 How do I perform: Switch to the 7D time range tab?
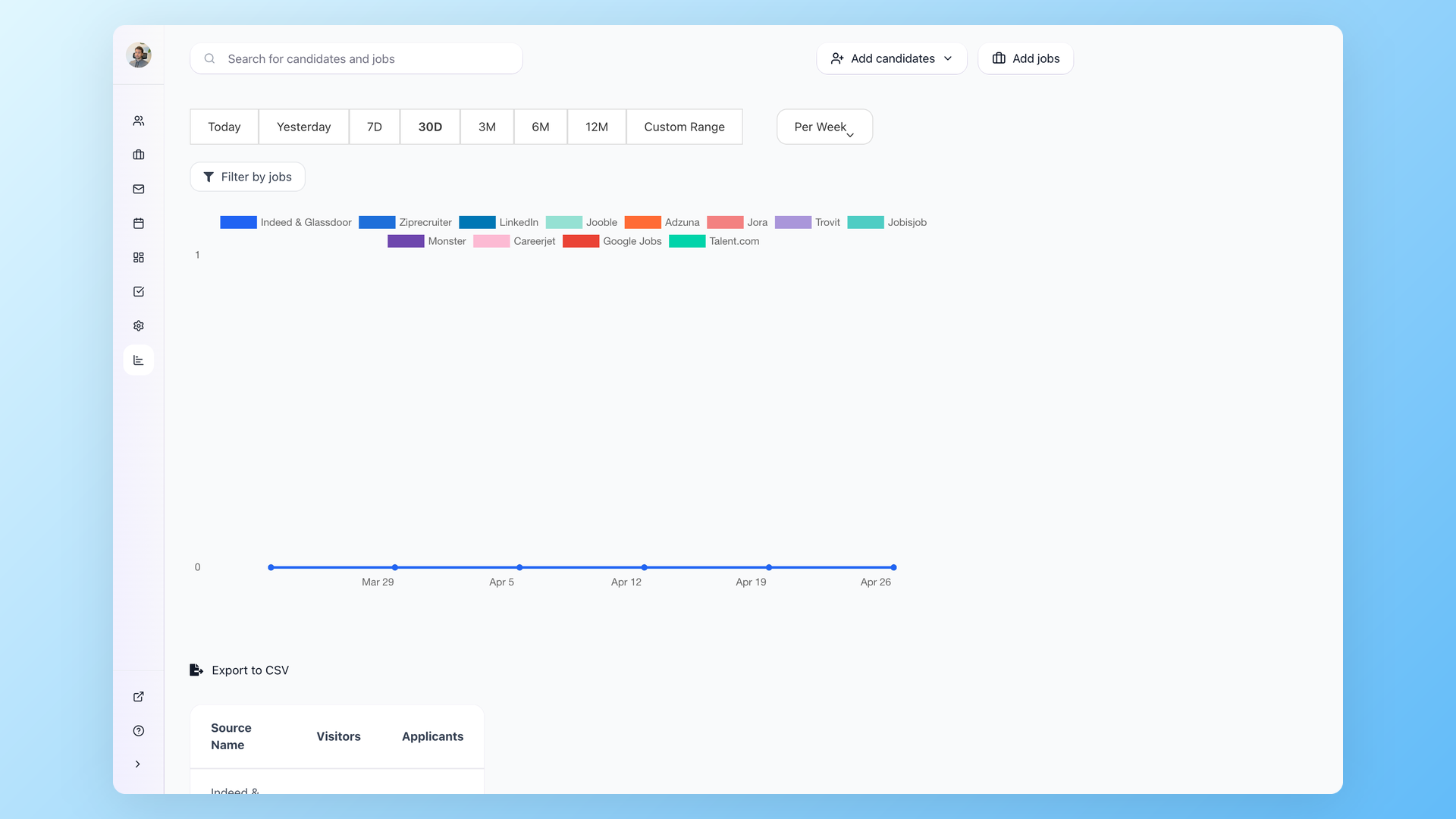pos(374,127)
